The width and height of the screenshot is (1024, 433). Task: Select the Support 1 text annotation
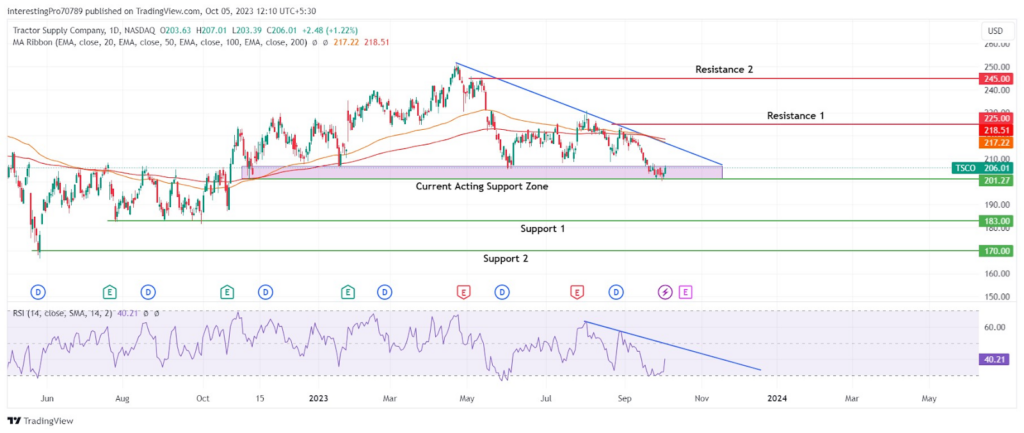tap(543, 229)
